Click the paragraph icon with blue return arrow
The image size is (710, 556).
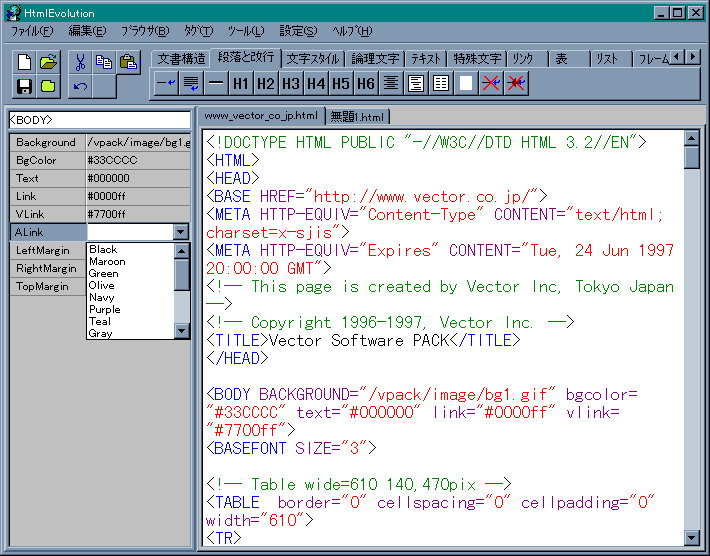tap(191, 83)
